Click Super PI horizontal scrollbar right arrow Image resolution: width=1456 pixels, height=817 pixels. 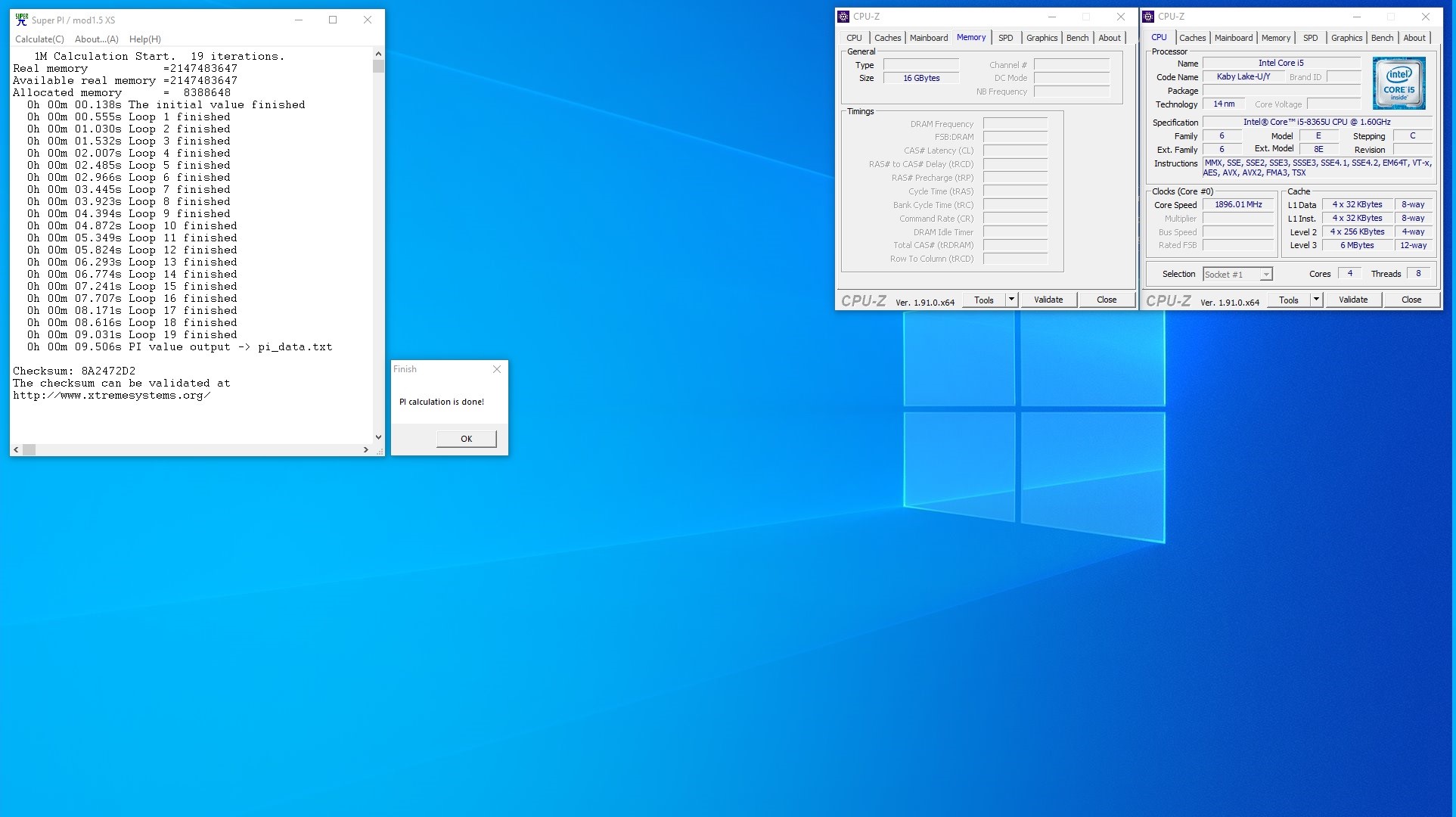366,449
